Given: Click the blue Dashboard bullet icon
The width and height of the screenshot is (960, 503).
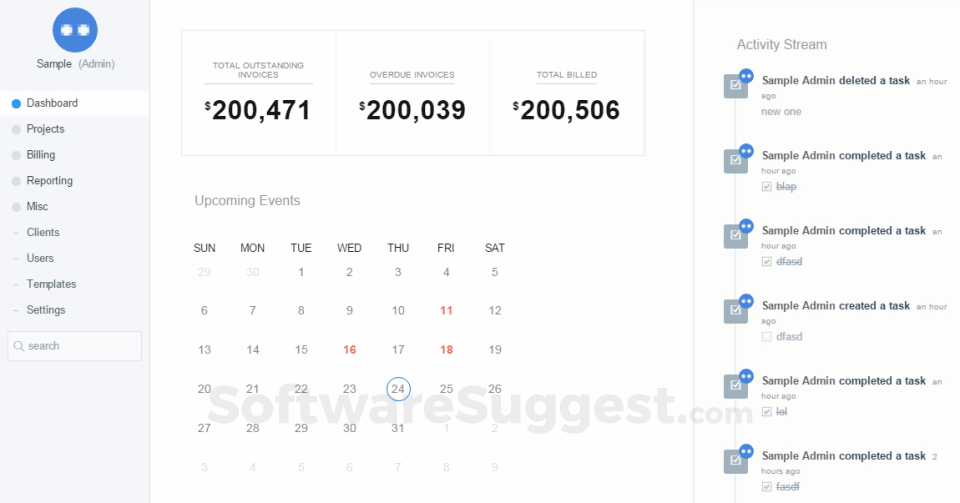Looking at the screenshot, I should tap(17, 103).
